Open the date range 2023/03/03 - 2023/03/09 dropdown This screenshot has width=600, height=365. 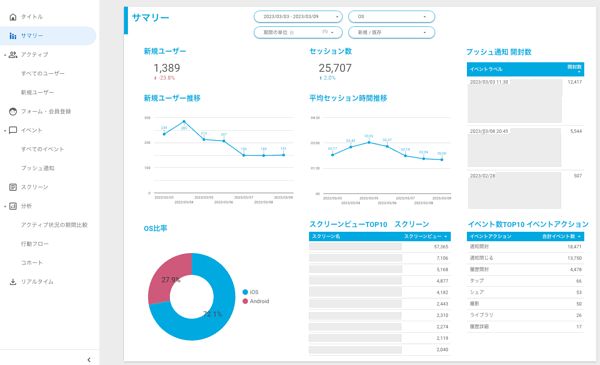(298, 17)
